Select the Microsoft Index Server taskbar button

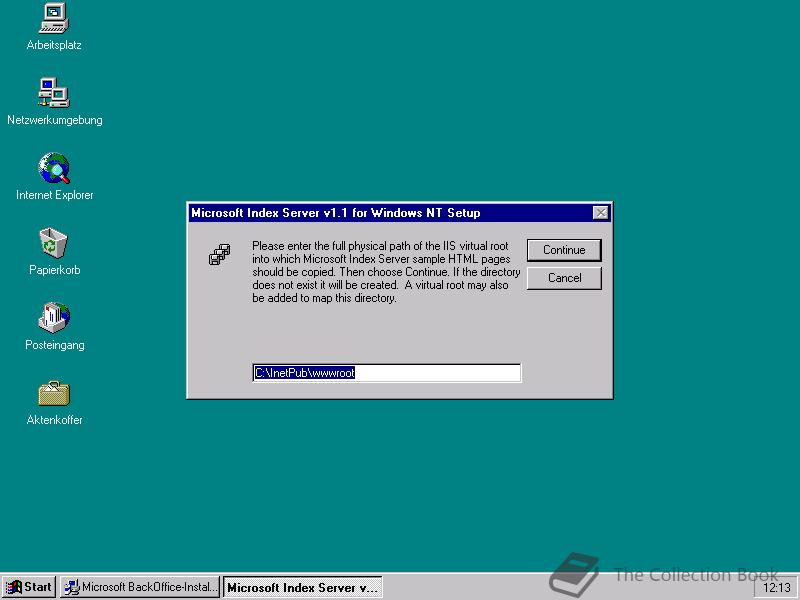point(303,587)
